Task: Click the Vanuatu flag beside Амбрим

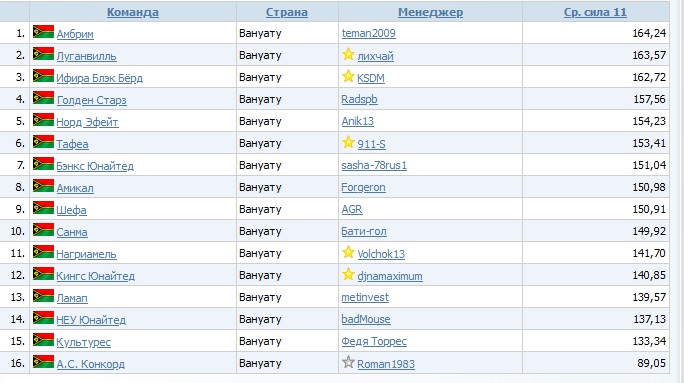Action: tap(43, 32)
